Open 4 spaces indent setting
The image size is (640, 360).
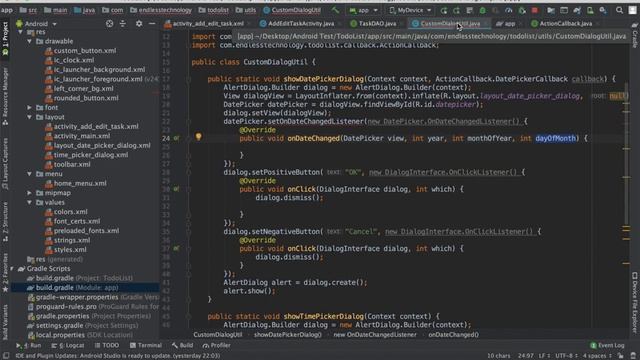pos(597,356)
